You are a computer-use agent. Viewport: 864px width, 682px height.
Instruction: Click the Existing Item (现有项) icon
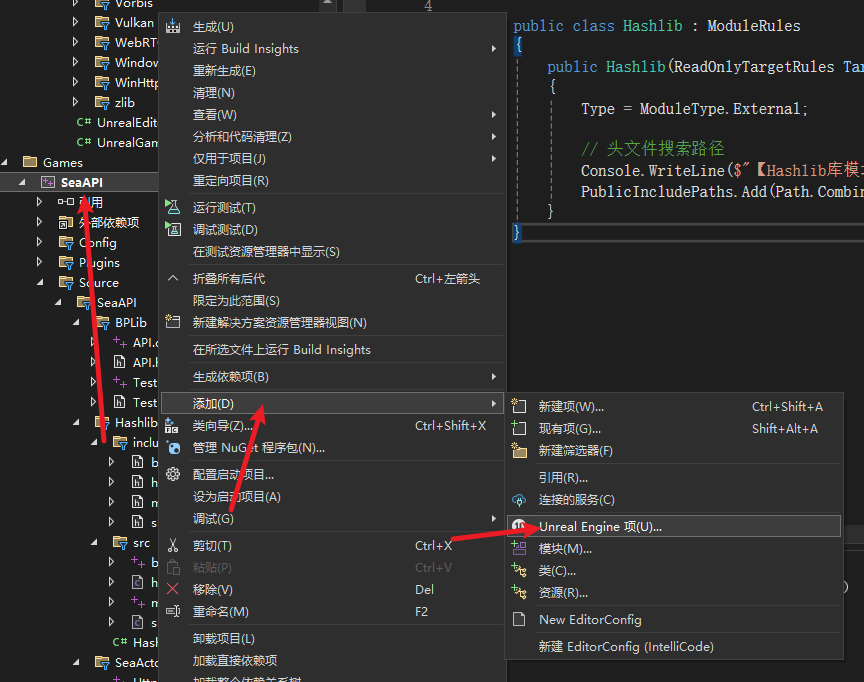tap(519, 428)
